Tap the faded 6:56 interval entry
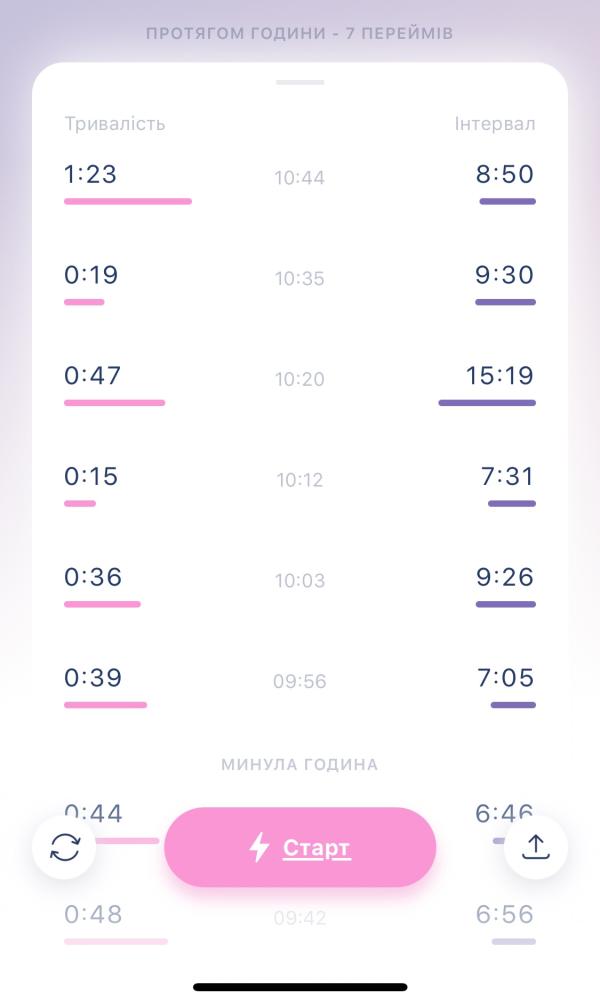Viewport: 600px width, 1004px height. tap(505, 914)
